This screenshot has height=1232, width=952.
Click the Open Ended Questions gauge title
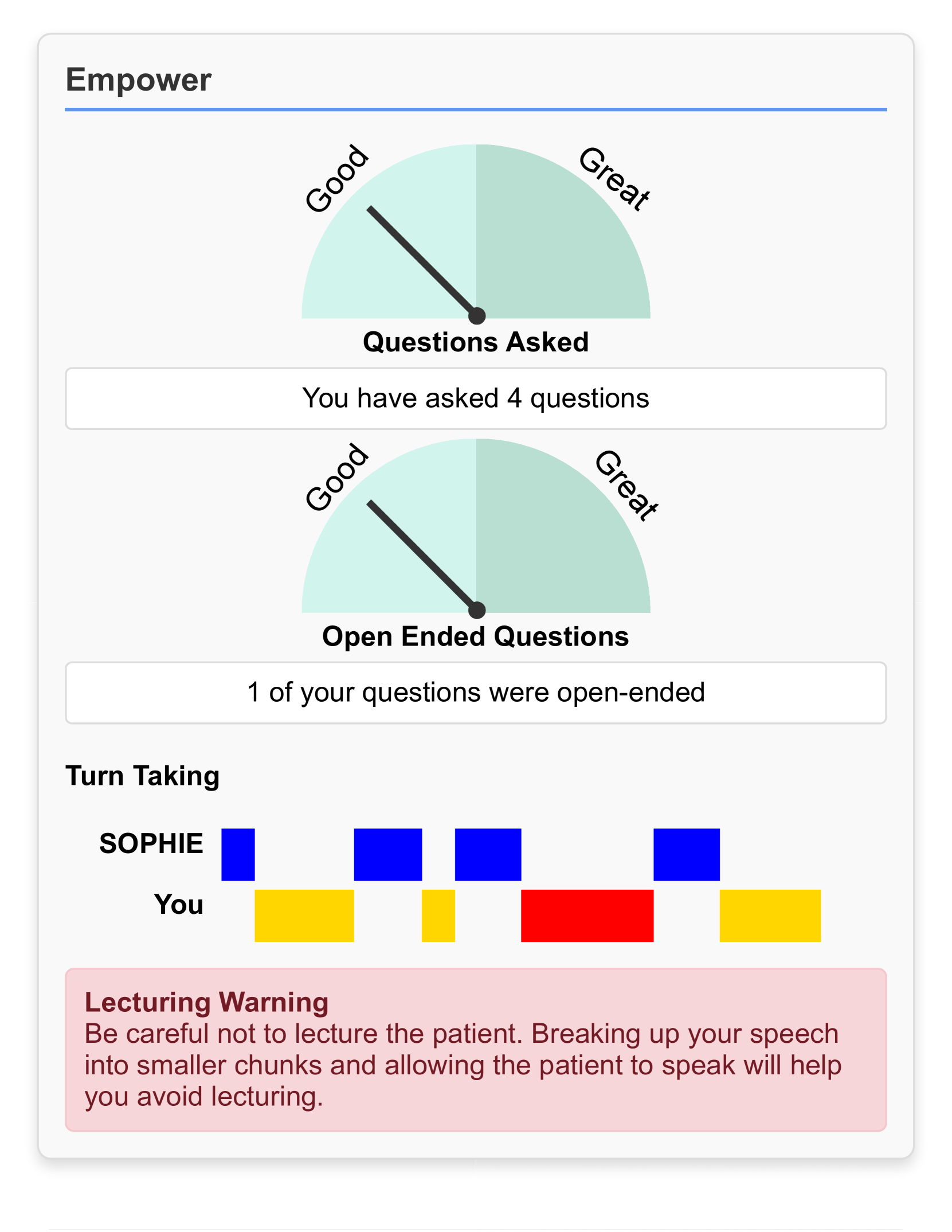[x=476, y=636]
